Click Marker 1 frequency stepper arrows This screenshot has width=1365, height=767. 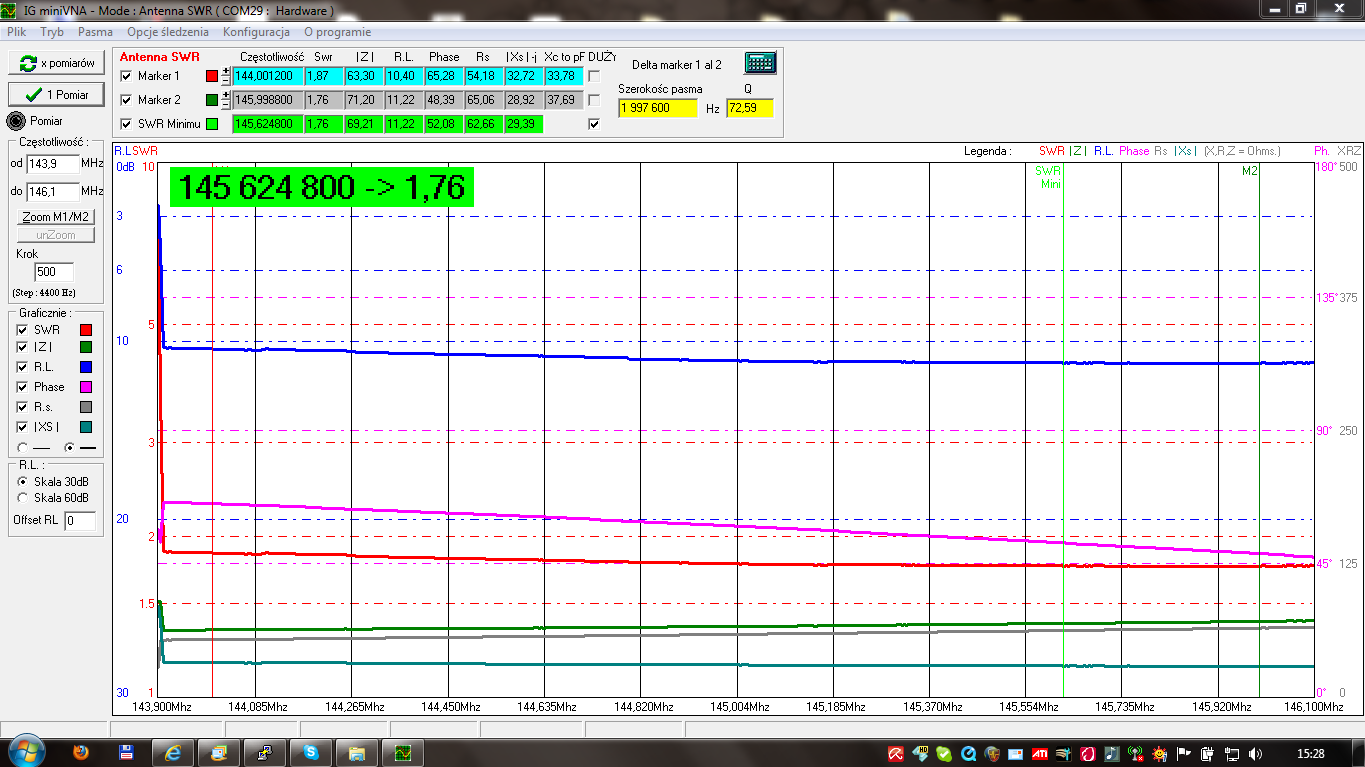[226, 76]
